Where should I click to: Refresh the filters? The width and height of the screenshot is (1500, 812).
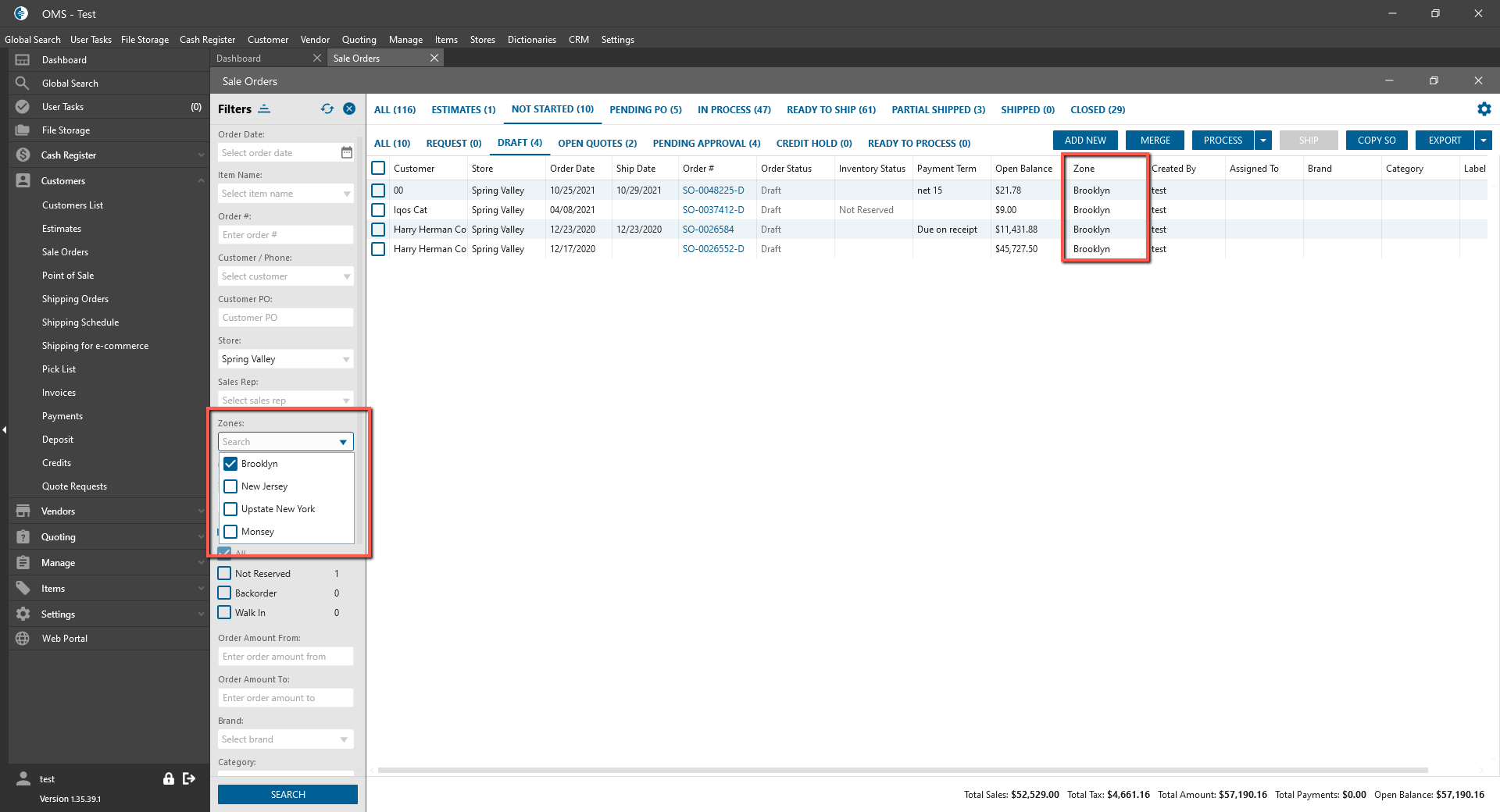pyautogui.click(x=327, y=109)
